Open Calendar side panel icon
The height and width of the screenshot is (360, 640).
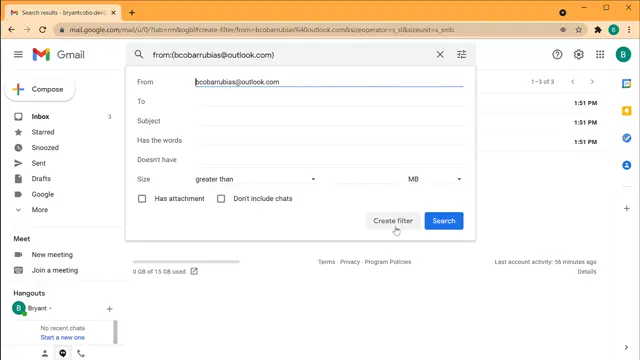coord(627,84)
